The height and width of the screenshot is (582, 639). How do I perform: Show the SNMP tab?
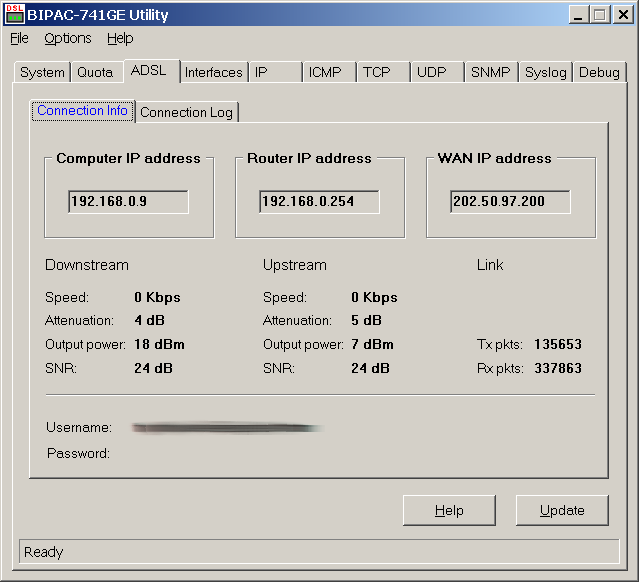490,72
